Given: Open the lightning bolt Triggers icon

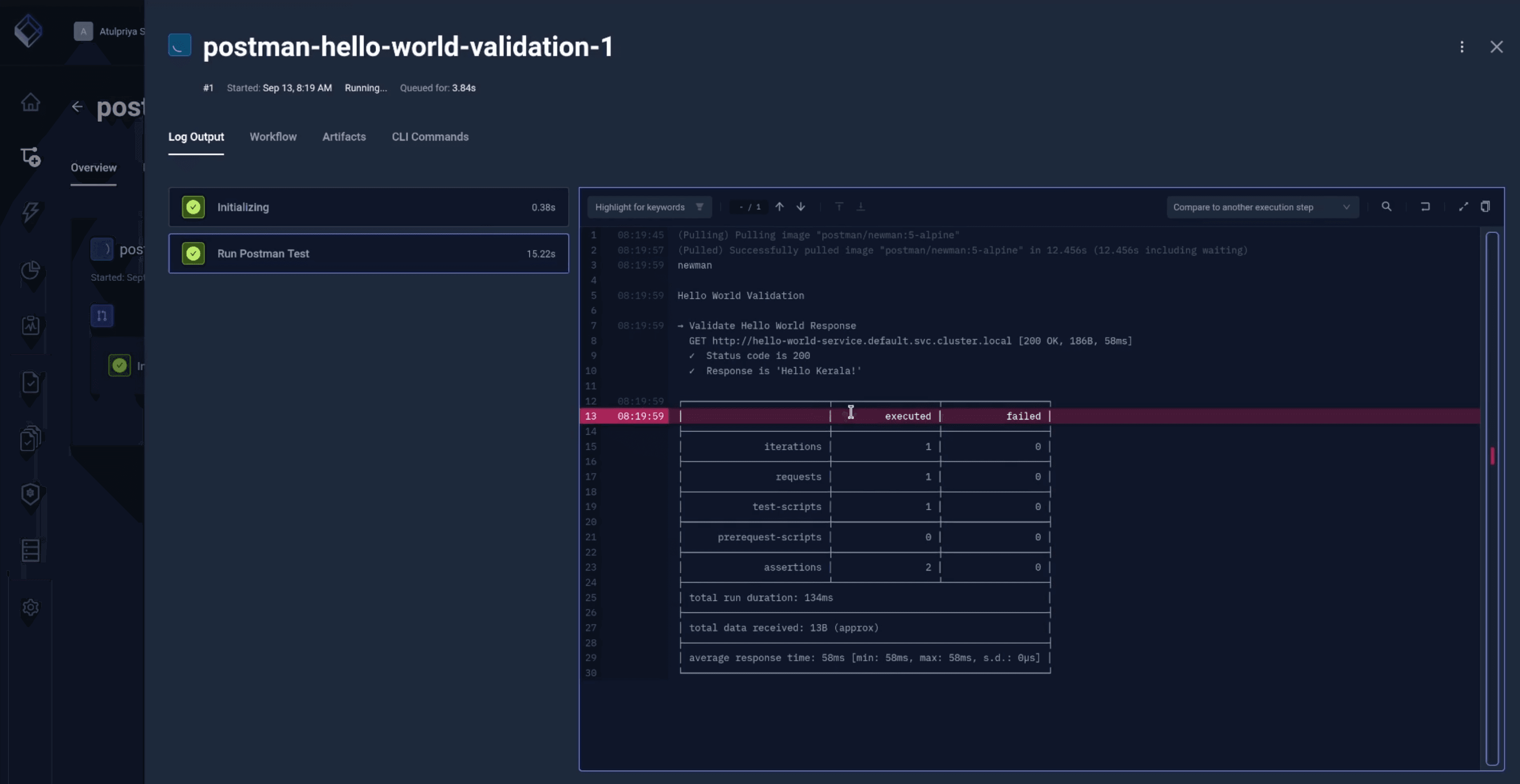Looking at the screenshot, I should tap(31, 212).
